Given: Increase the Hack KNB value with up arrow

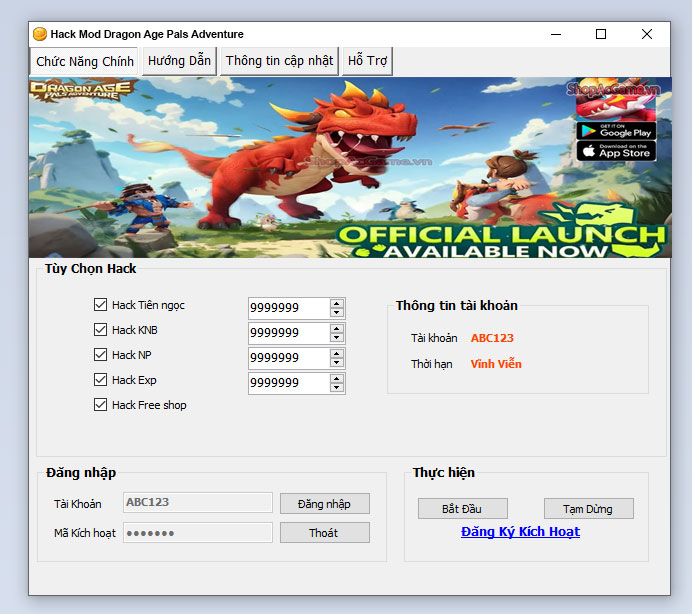Looking at the screenshot, I should pos(336,329).
